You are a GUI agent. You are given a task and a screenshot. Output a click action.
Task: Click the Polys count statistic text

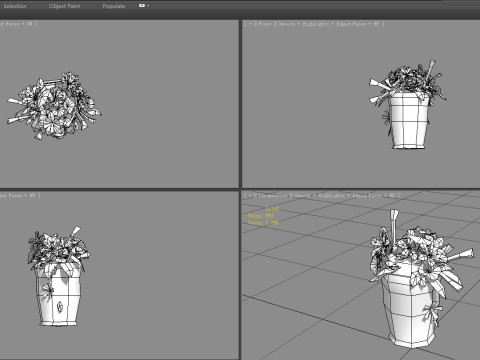tap(261, 216)
